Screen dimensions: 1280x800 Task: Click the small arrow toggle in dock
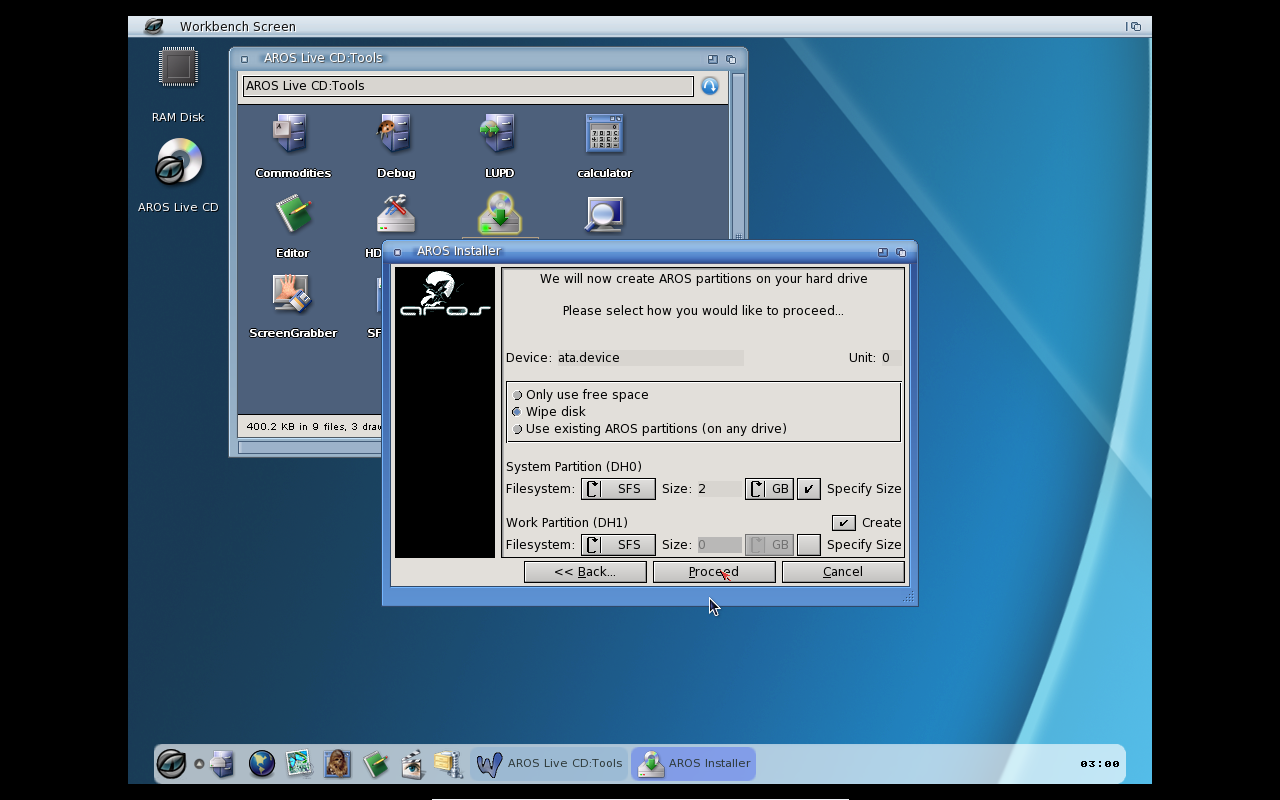pyautogui.click(x=199, y=764)
